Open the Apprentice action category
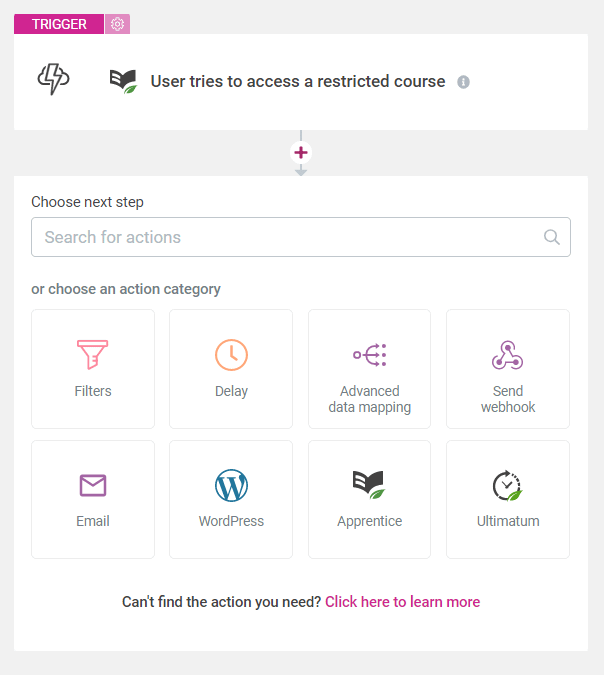This screenshot has width=604, height=675. (x=369, y=499)
